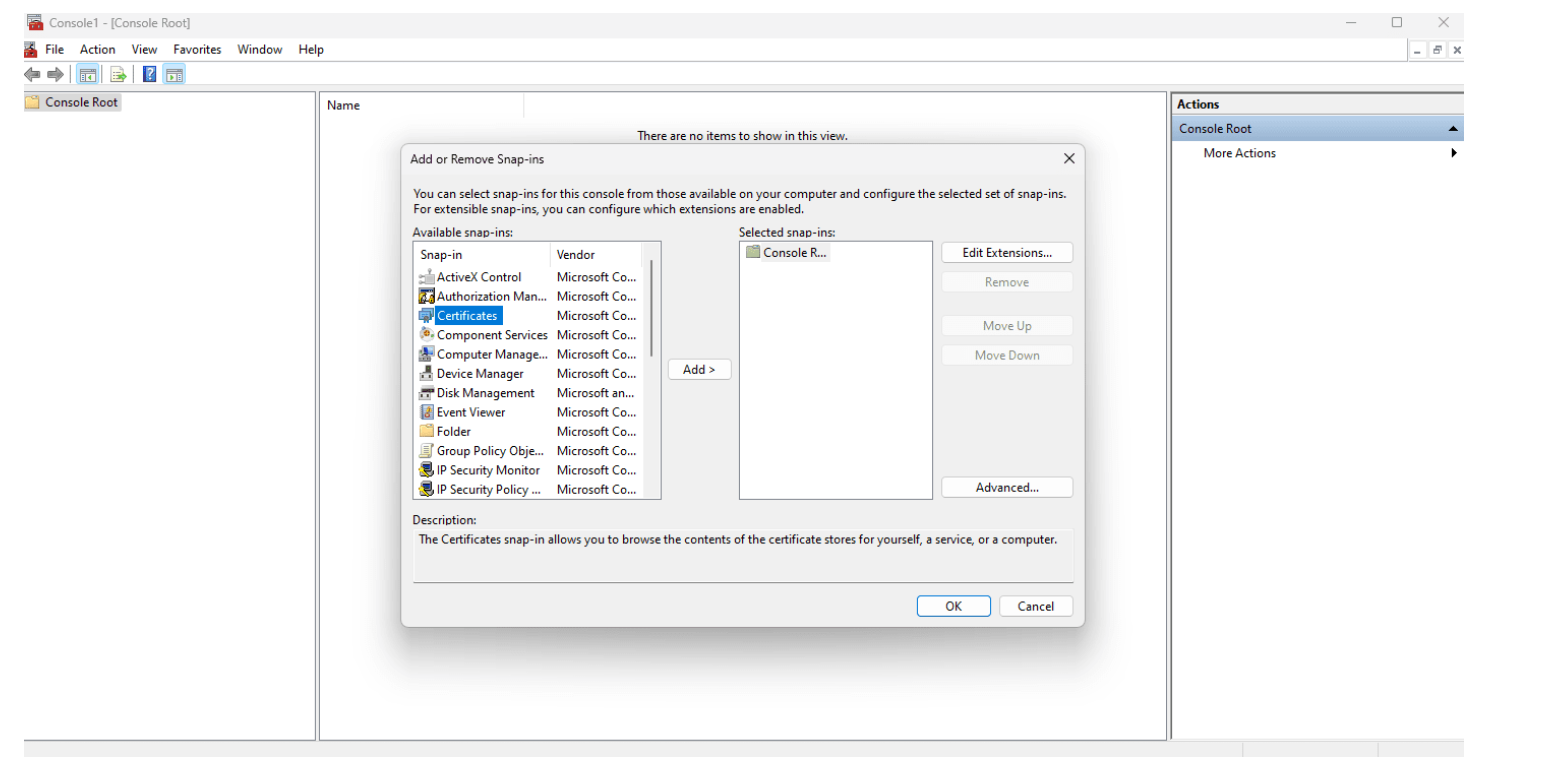Collapse the Console Root actions section
Screen dimensions: 1555x773
pyautogui.click(x=1453, y=129)
